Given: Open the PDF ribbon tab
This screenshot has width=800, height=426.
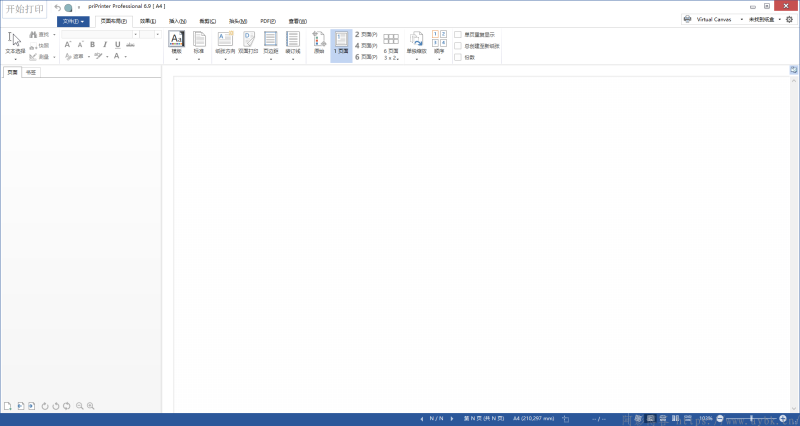Looking at the screenshot, I should pos(268,21).
